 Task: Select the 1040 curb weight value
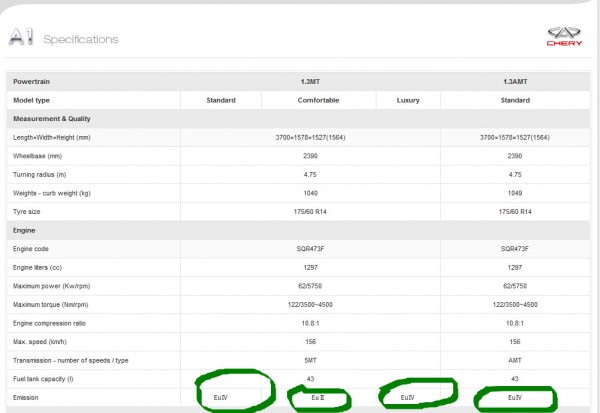tap(310, 193)
